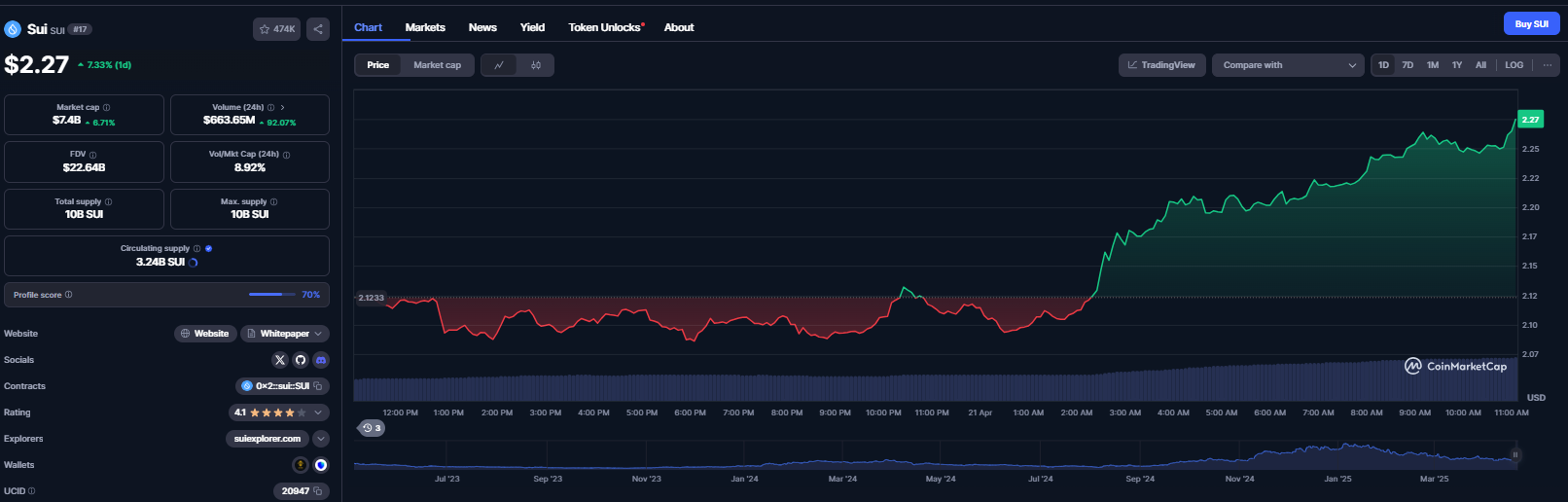Switch to candlestick chart view
Screen dimensions: 1568x502
point(536,65)
